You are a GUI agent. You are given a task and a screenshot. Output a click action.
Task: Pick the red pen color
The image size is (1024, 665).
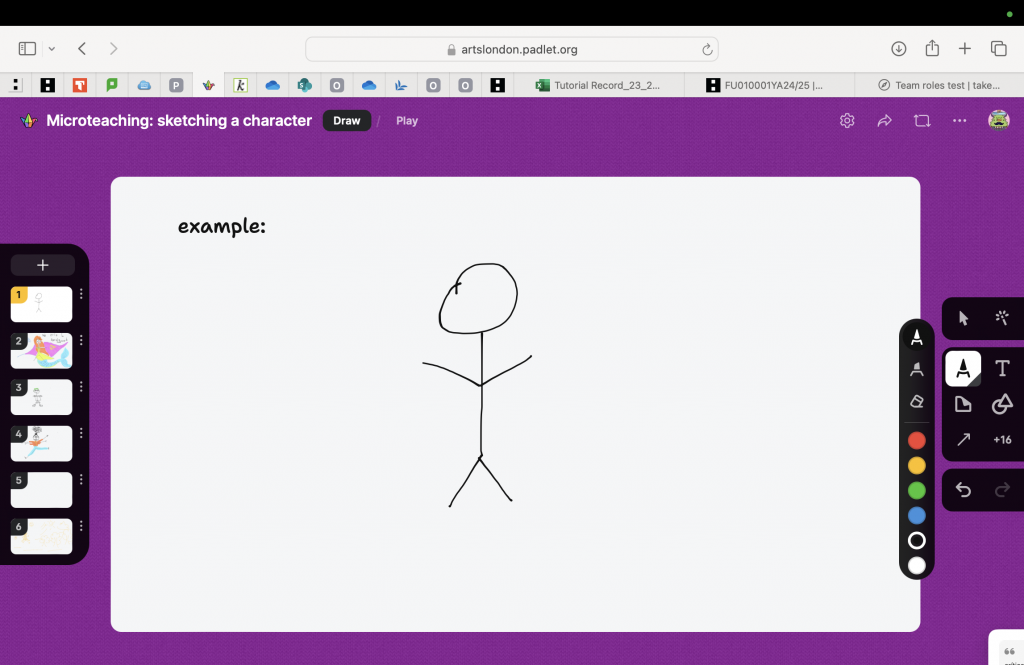(x=916, y=440)
